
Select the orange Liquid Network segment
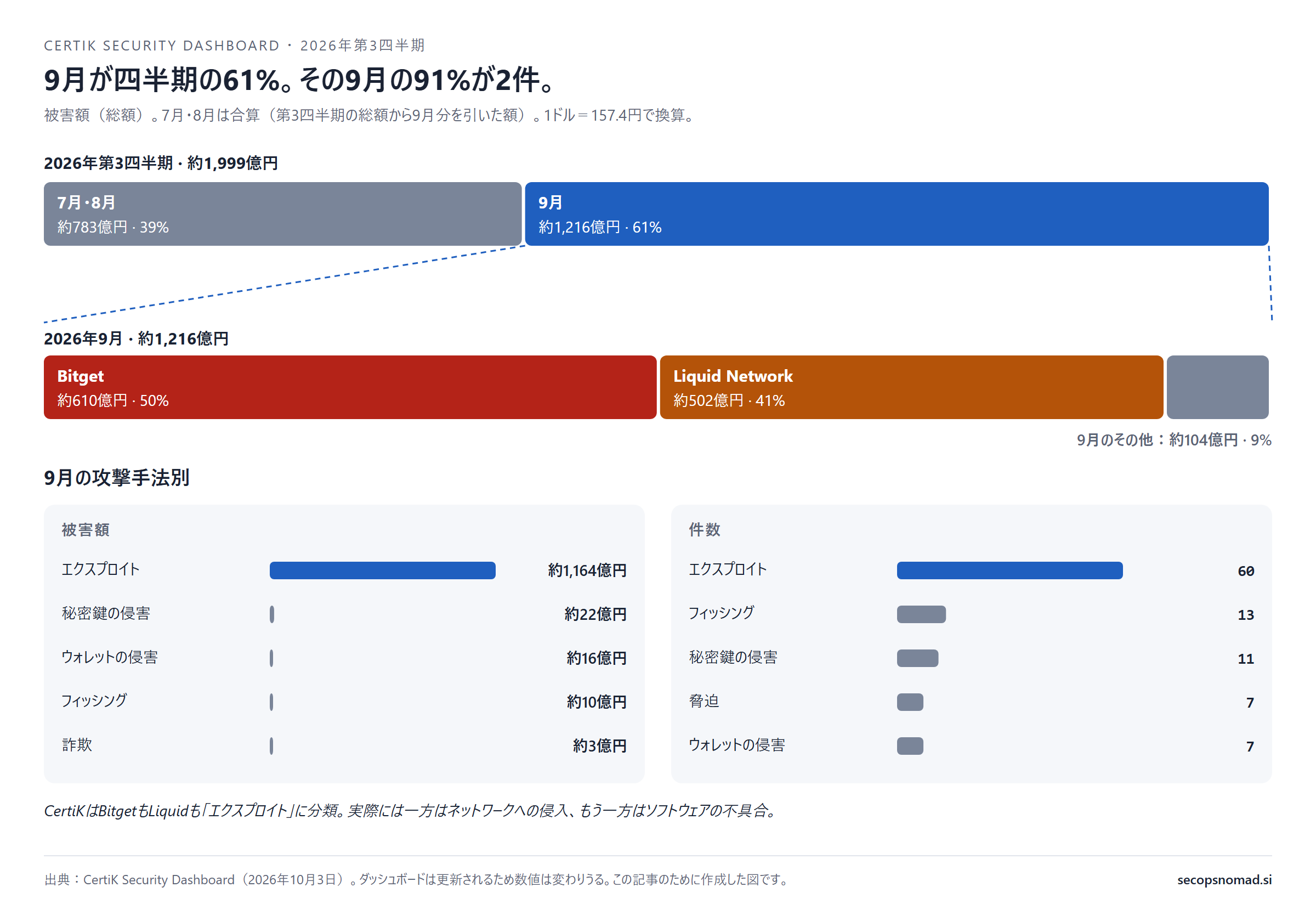click(911, 387)
